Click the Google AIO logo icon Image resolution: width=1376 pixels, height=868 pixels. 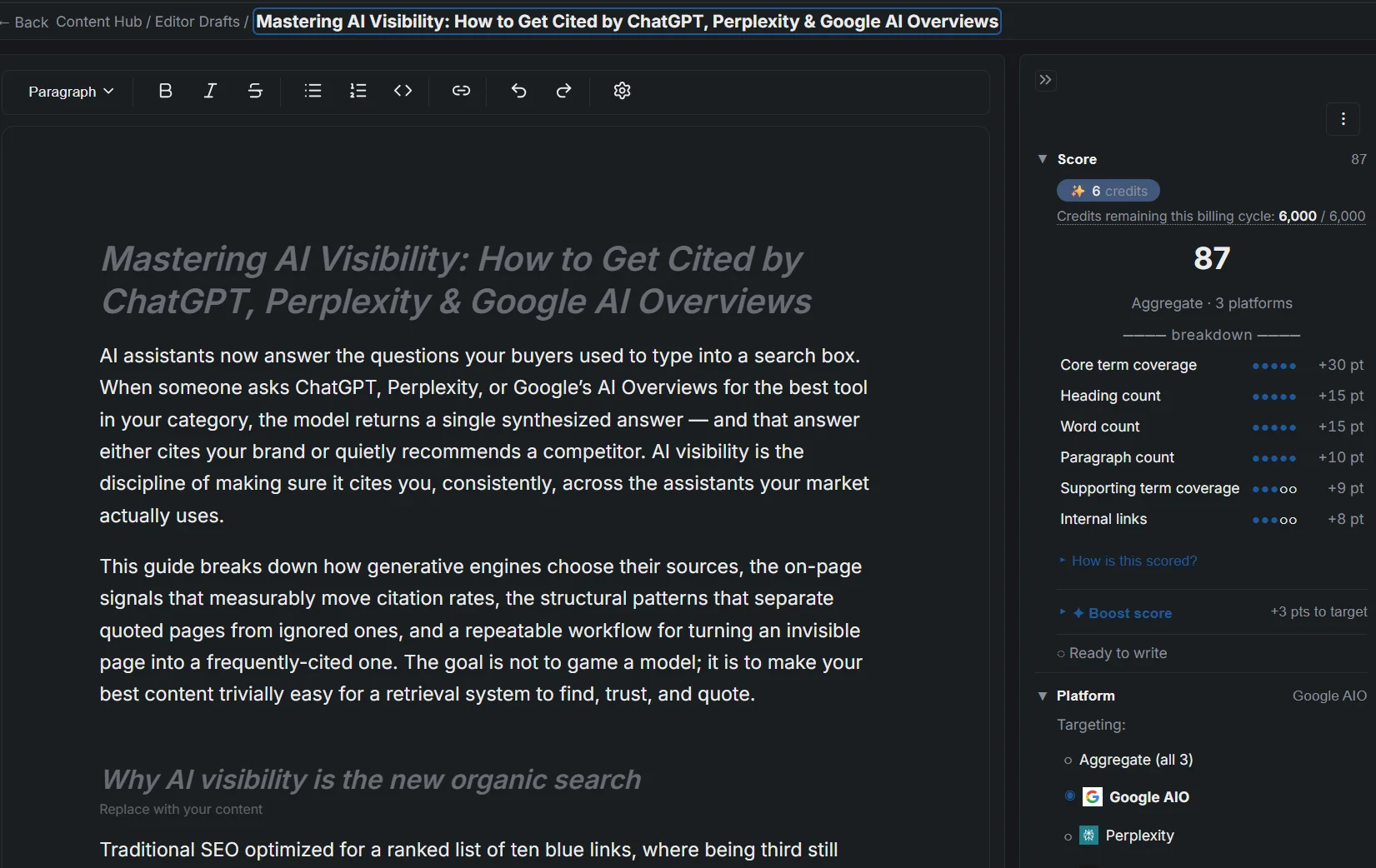pyautogui.click(x=1092, y=797)
